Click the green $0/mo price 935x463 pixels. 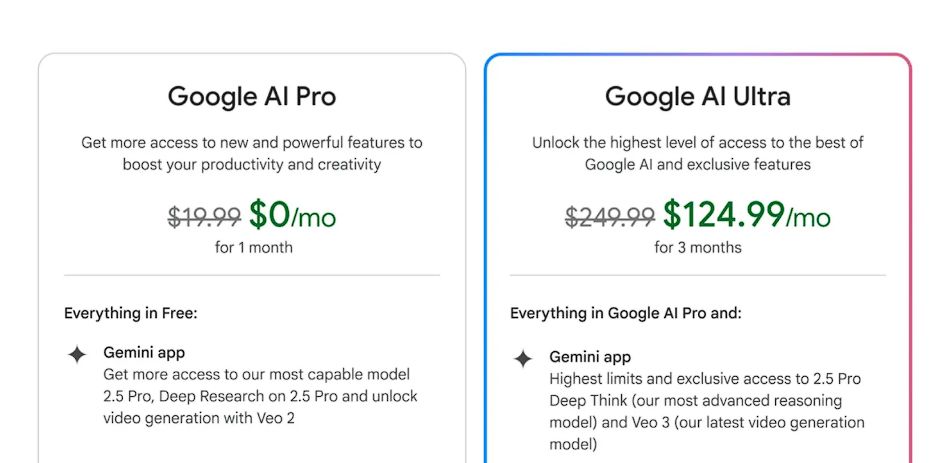292,215
